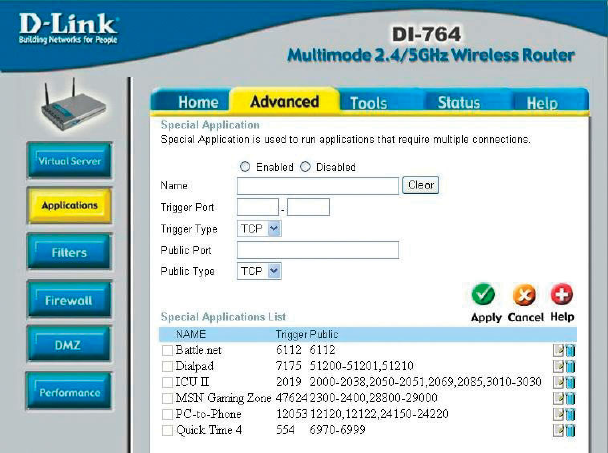Click the green Apply checkmark icon
Viewport: 608px width, 453px height.
pyautogui.click(x=483, y=294)
